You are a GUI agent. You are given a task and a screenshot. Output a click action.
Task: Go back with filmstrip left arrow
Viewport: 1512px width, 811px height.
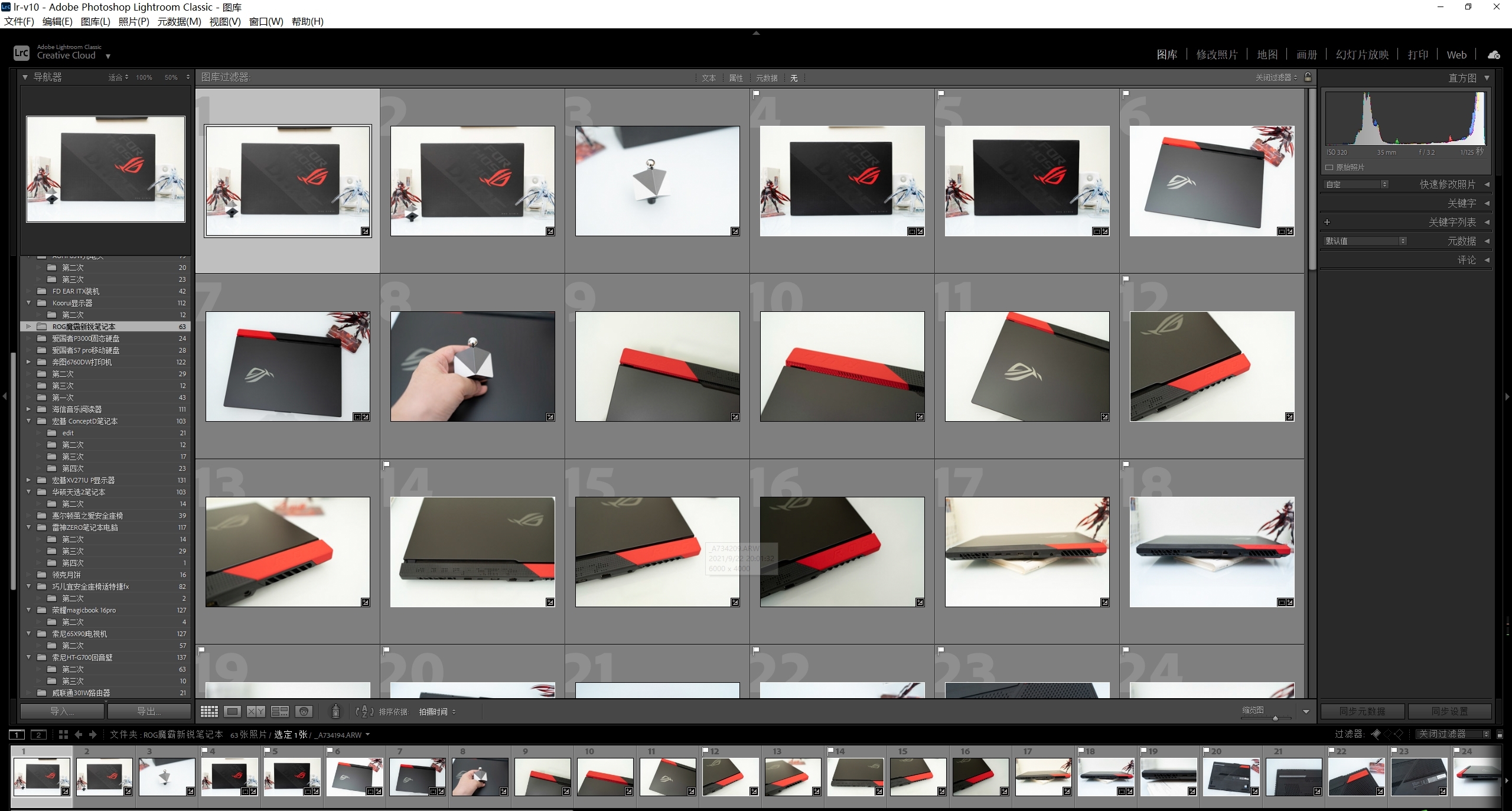coord(79,734)
